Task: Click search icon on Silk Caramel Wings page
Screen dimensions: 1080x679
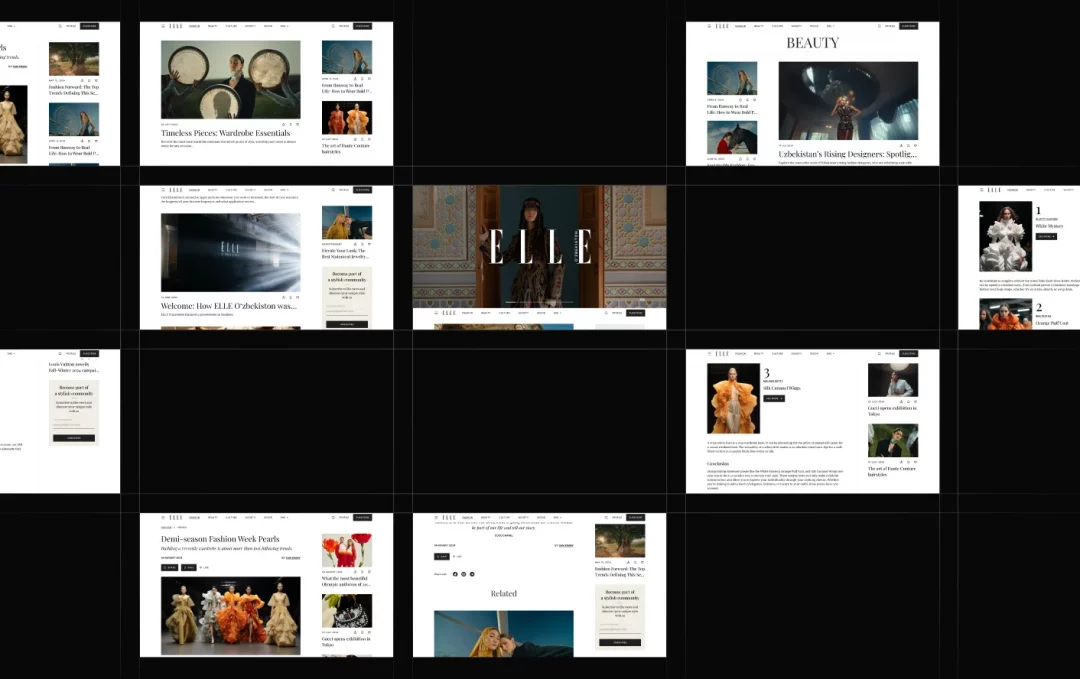Action: [x=879, y=354]
